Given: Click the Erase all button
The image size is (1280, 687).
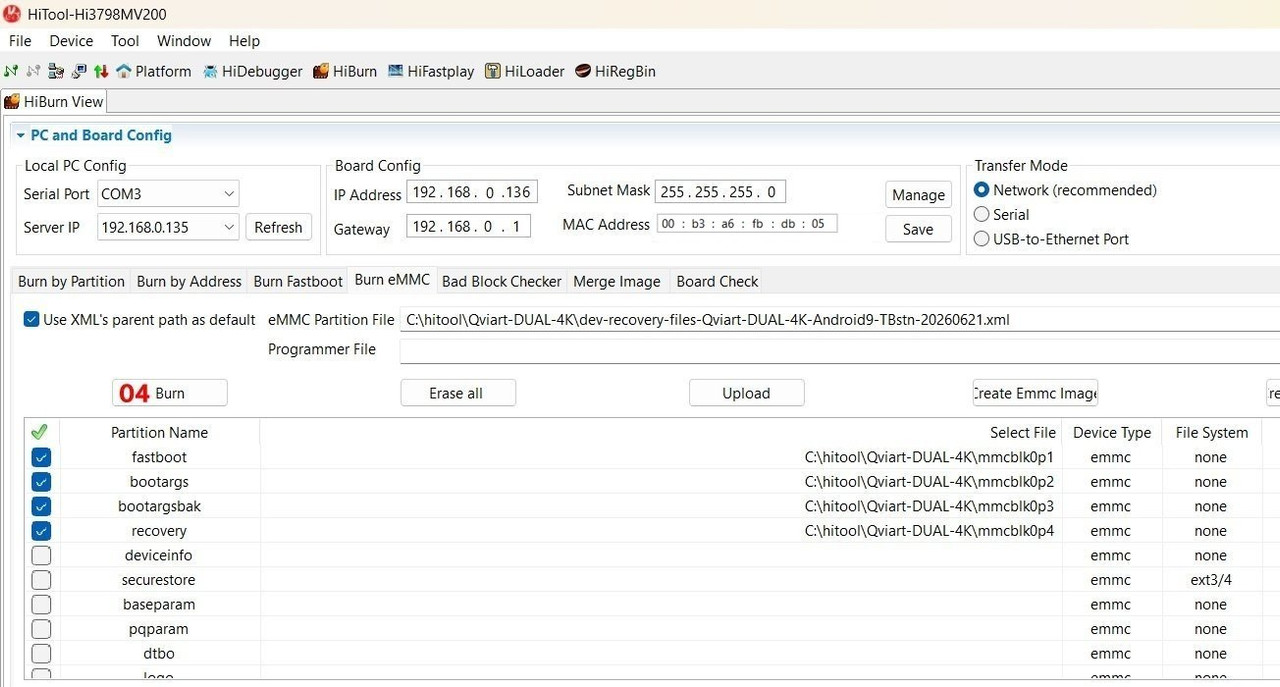Looking at the screenshot, I should coord(458,393).
